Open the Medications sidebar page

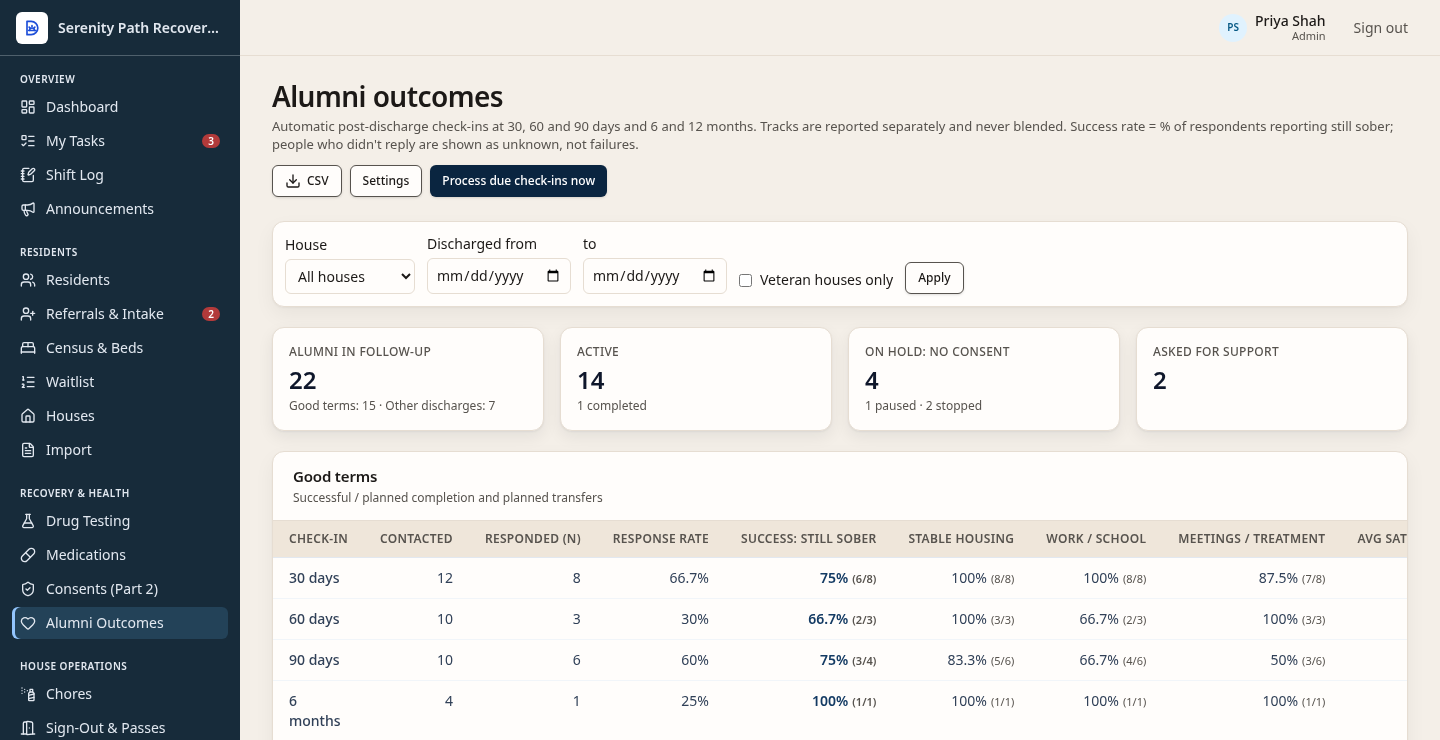click(x=120, y=555)
